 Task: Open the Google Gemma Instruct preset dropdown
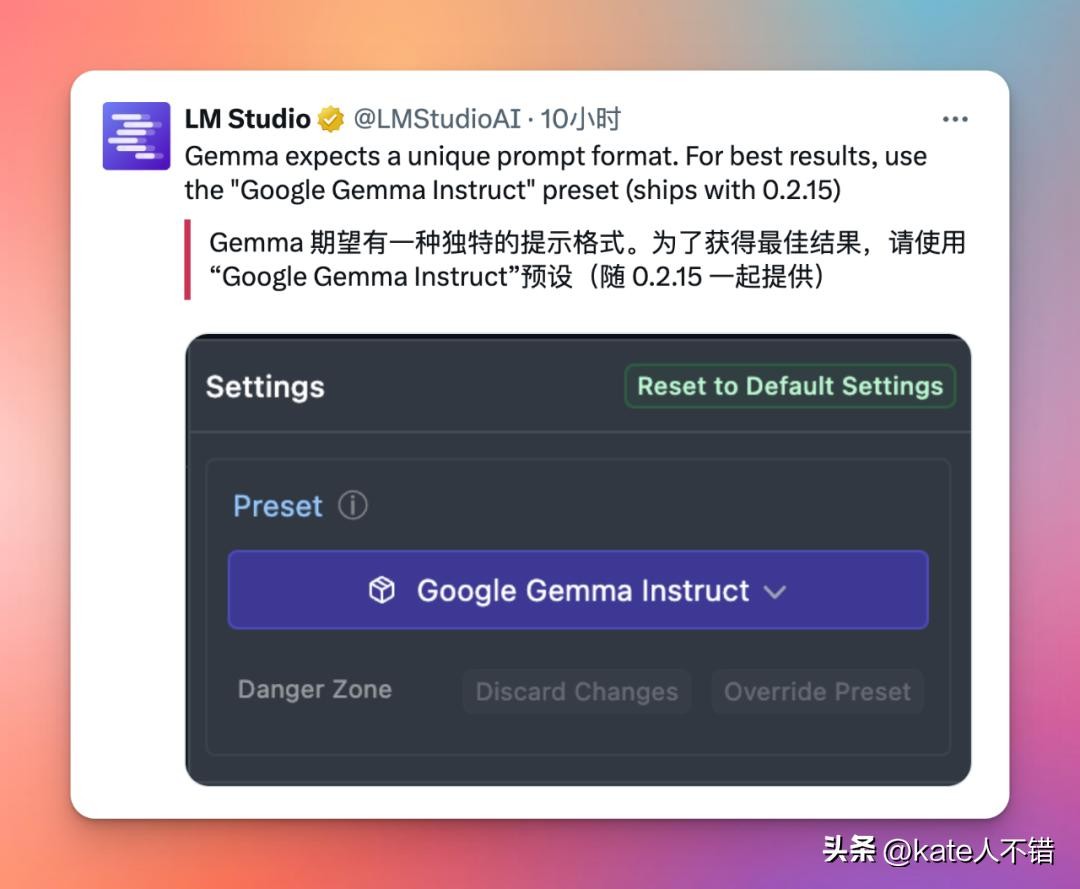[578, 590]
